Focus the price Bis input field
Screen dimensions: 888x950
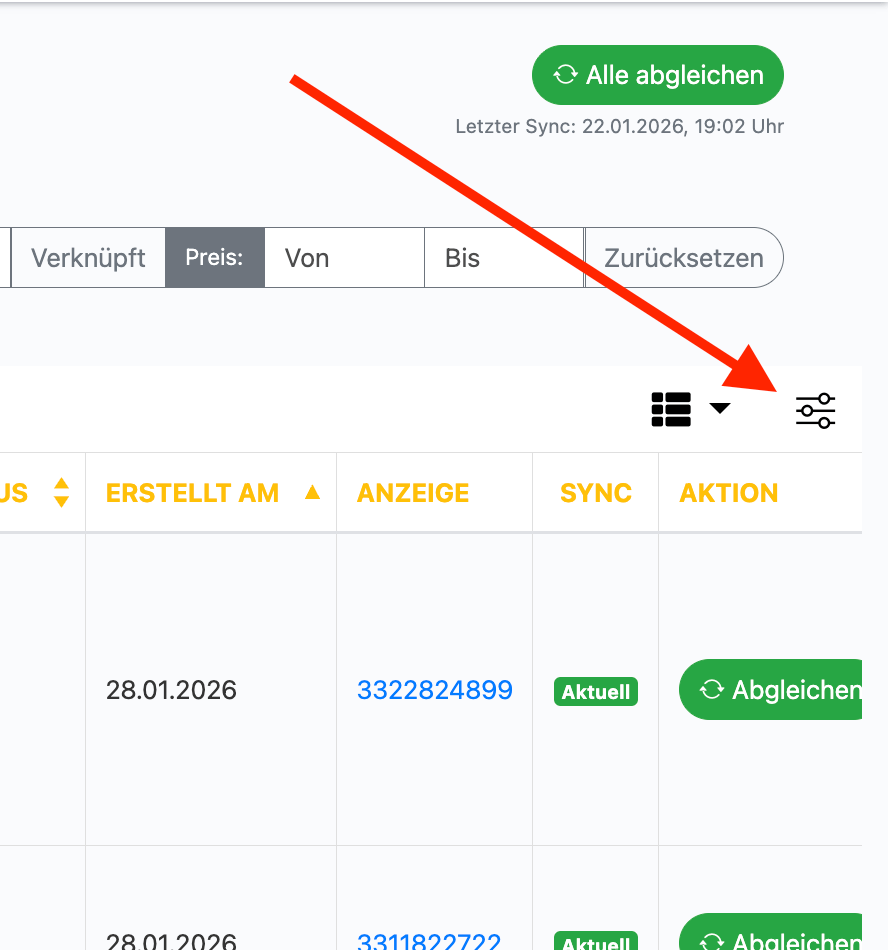[x=503, y=258]
